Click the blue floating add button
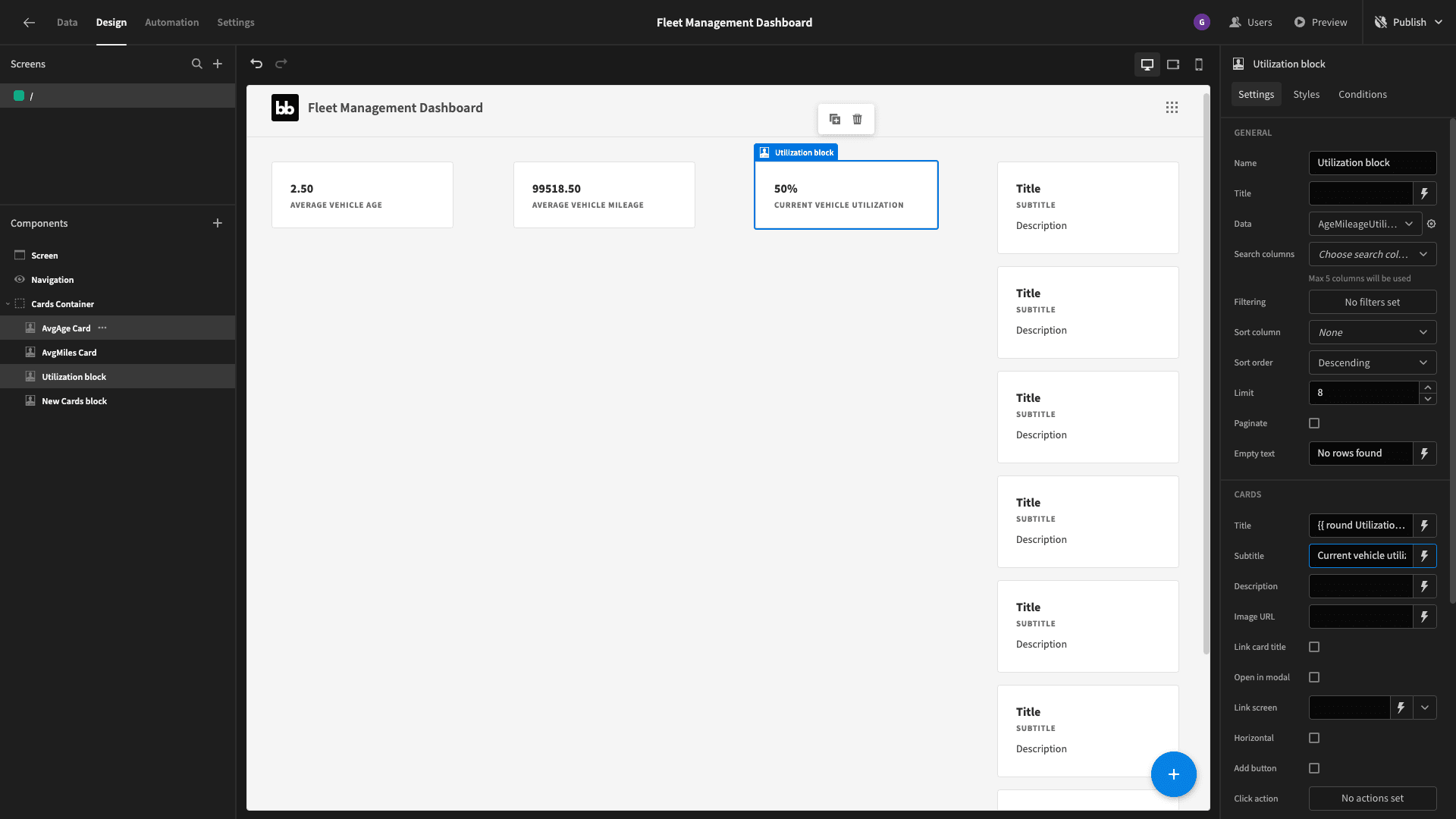1456x819 pixels. click(1174, 774)
